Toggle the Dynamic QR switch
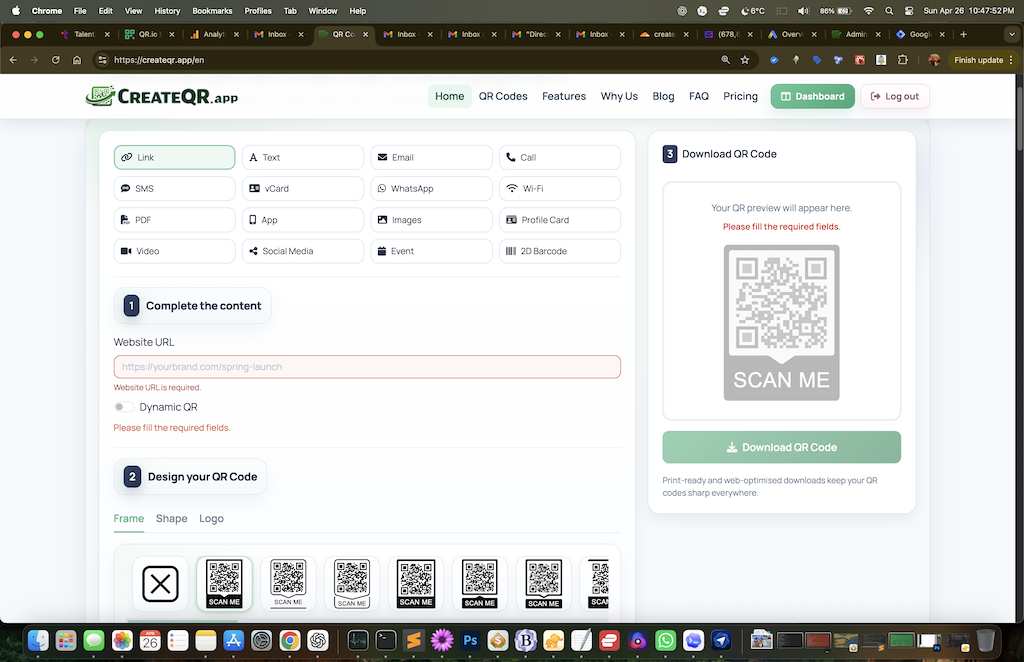Viewport: 1024px width, 662px height. tap(123, 407)
